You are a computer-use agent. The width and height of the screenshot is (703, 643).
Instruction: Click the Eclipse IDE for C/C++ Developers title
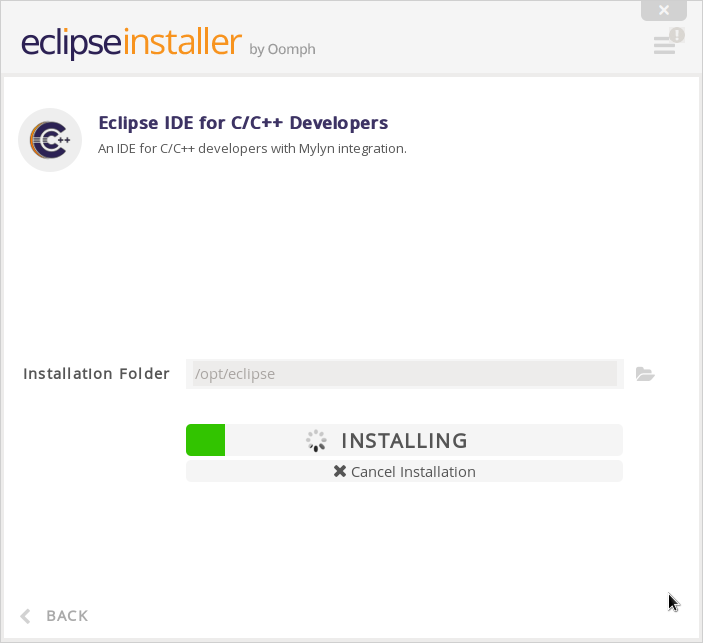pos(243,123)
